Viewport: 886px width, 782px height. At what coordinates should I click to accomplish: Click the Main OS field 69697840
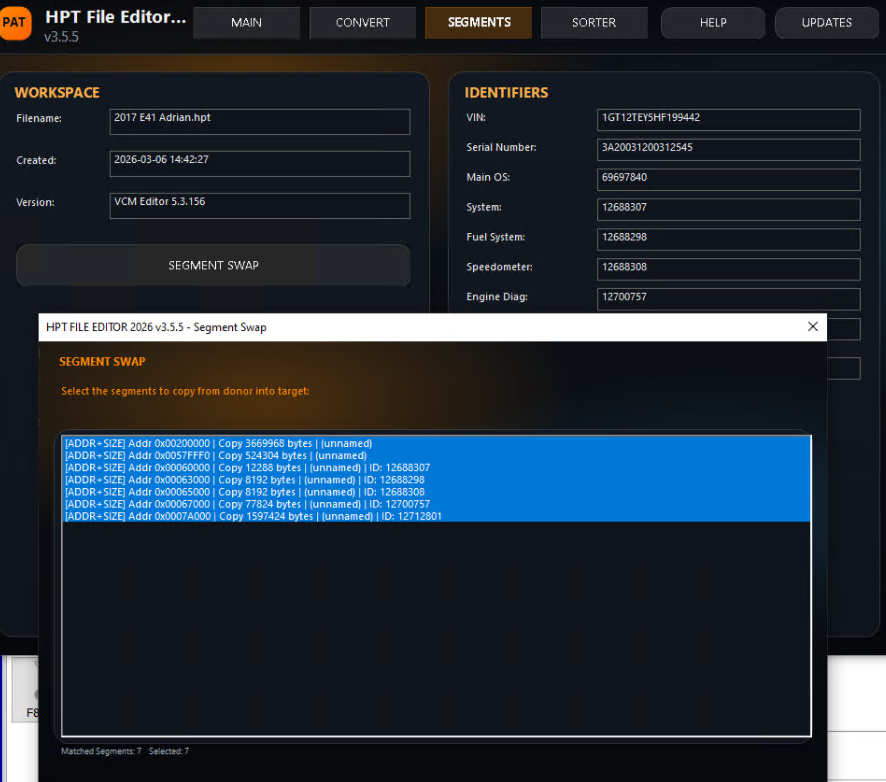[x=728, y=179]
